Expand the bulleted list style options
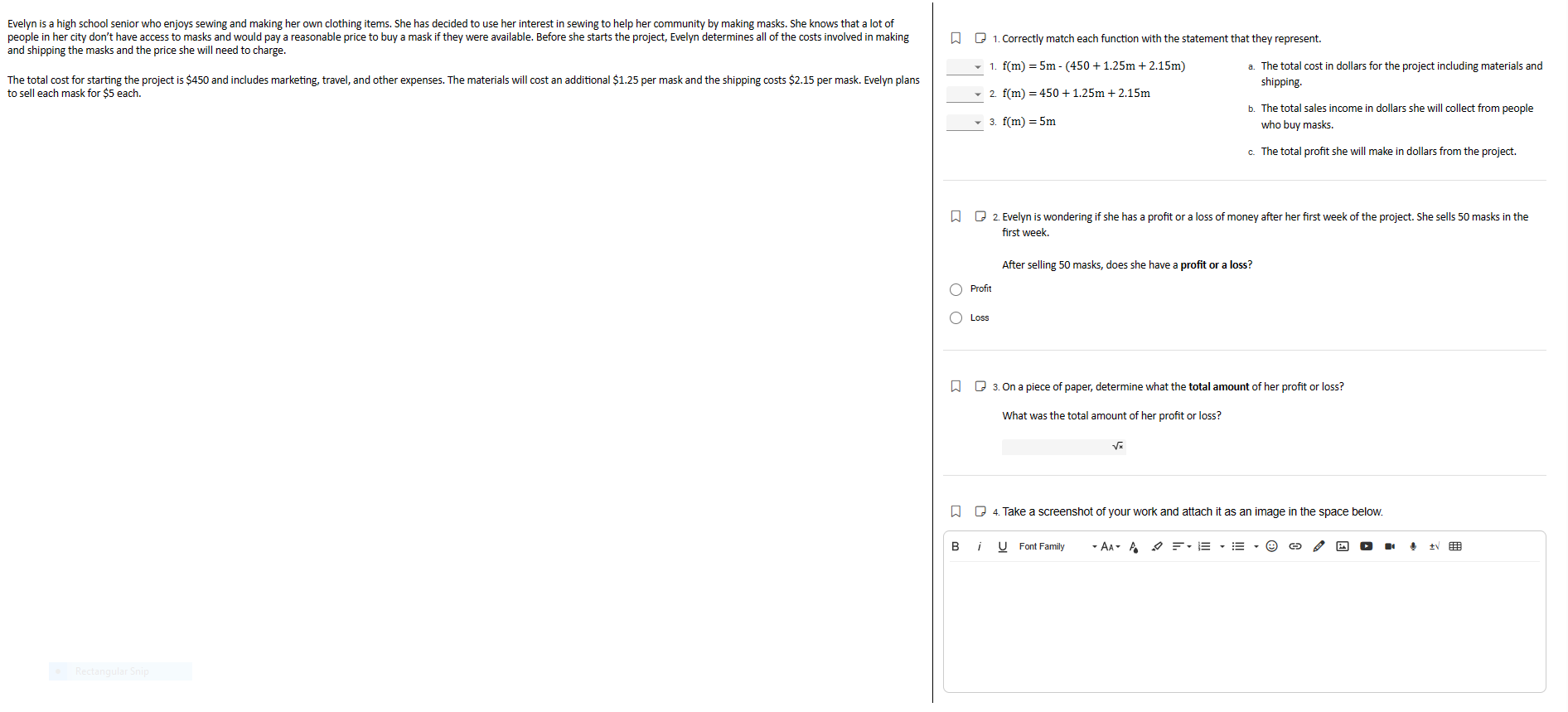Screen dimensions: 1568x712 1256,546
